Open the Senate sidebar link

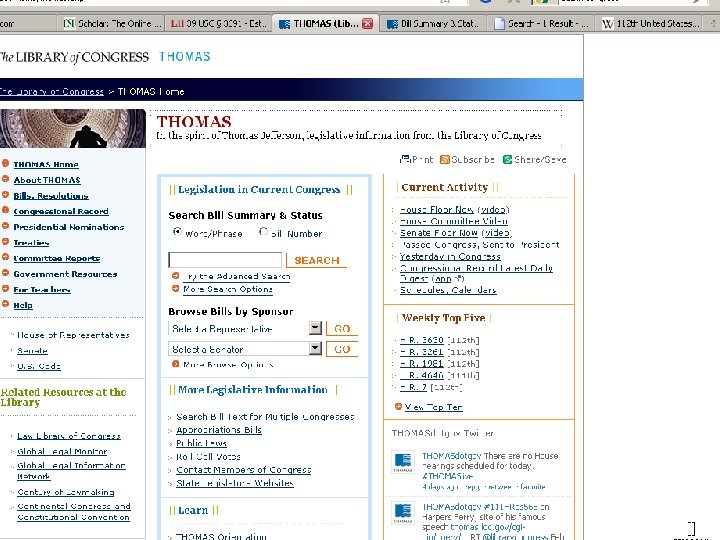tap(32, 350)
